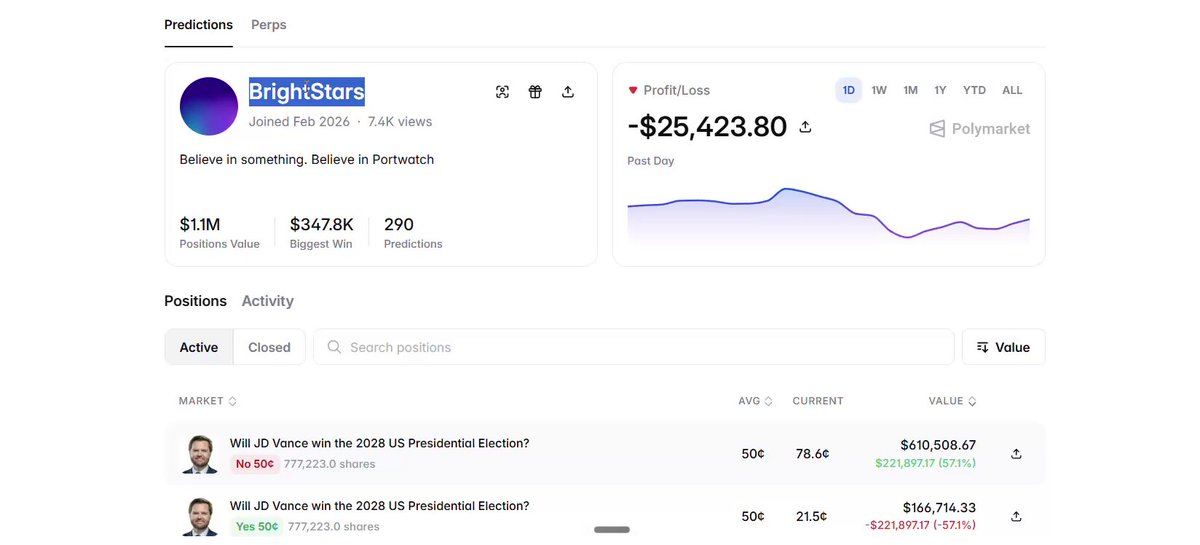Select the 1M profit range
This screenshot has width=1200, height=545.
coord(910,90)
